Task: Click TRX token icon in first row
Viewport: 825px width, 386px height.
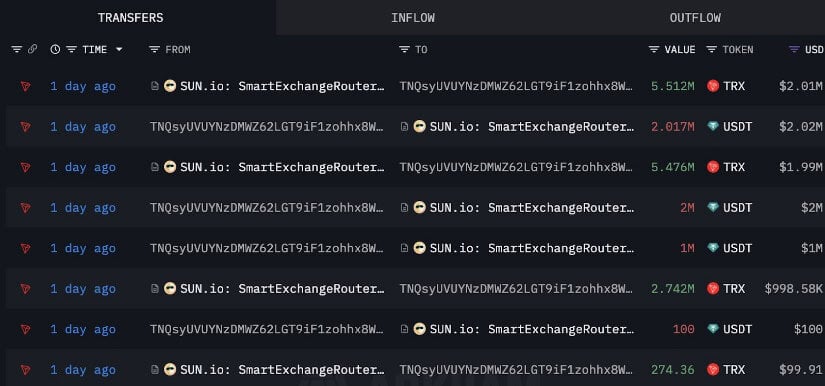Action: click(713, 86)
